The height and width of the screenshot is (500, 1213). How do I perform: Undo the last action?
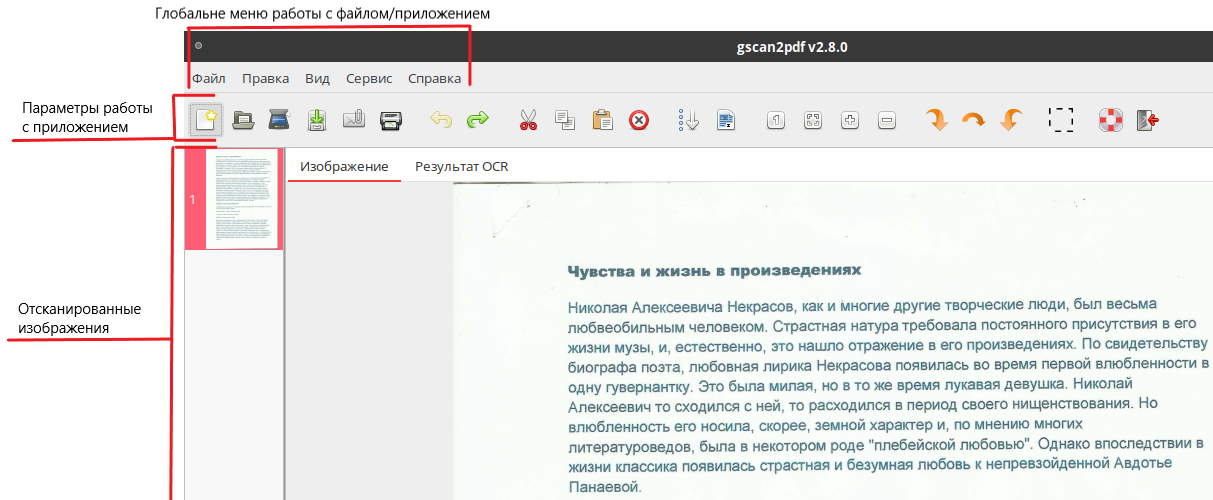coord(441,121)
